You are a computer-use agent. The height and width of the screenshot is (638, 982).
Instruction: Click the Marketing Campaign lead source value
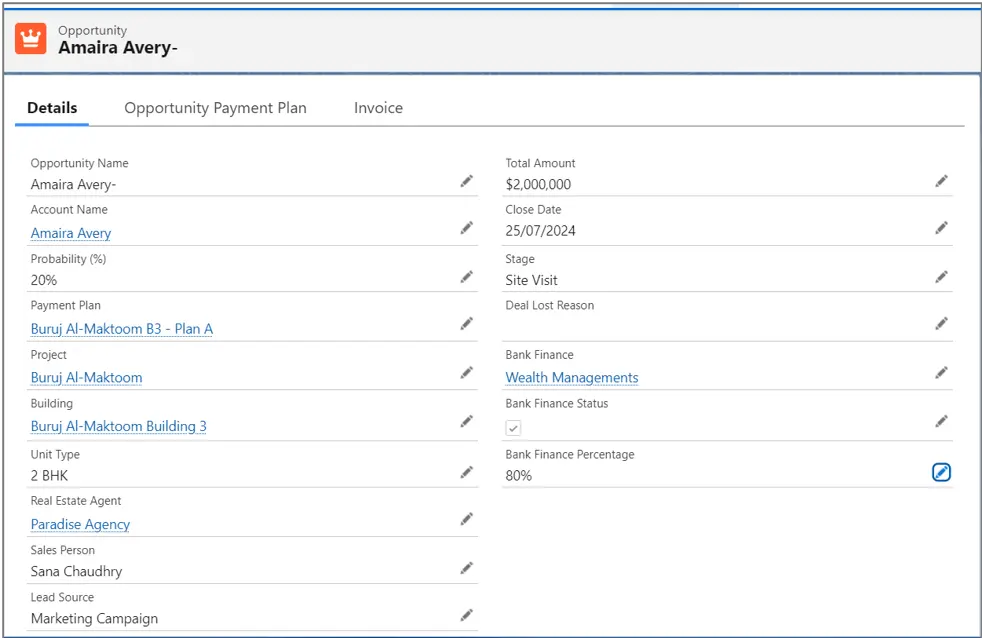[x=94, y=619]
